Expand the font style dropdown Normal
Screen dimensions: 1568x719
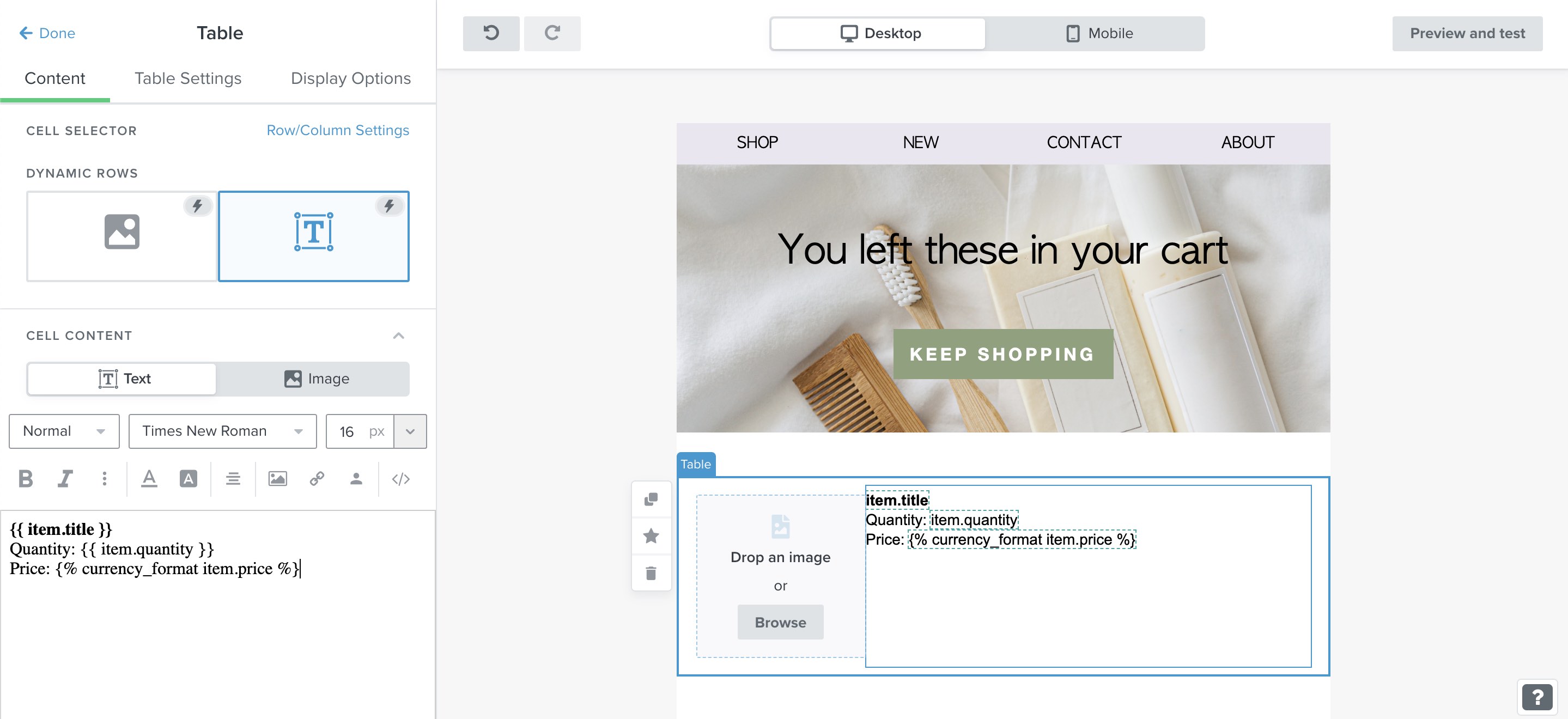63,430
